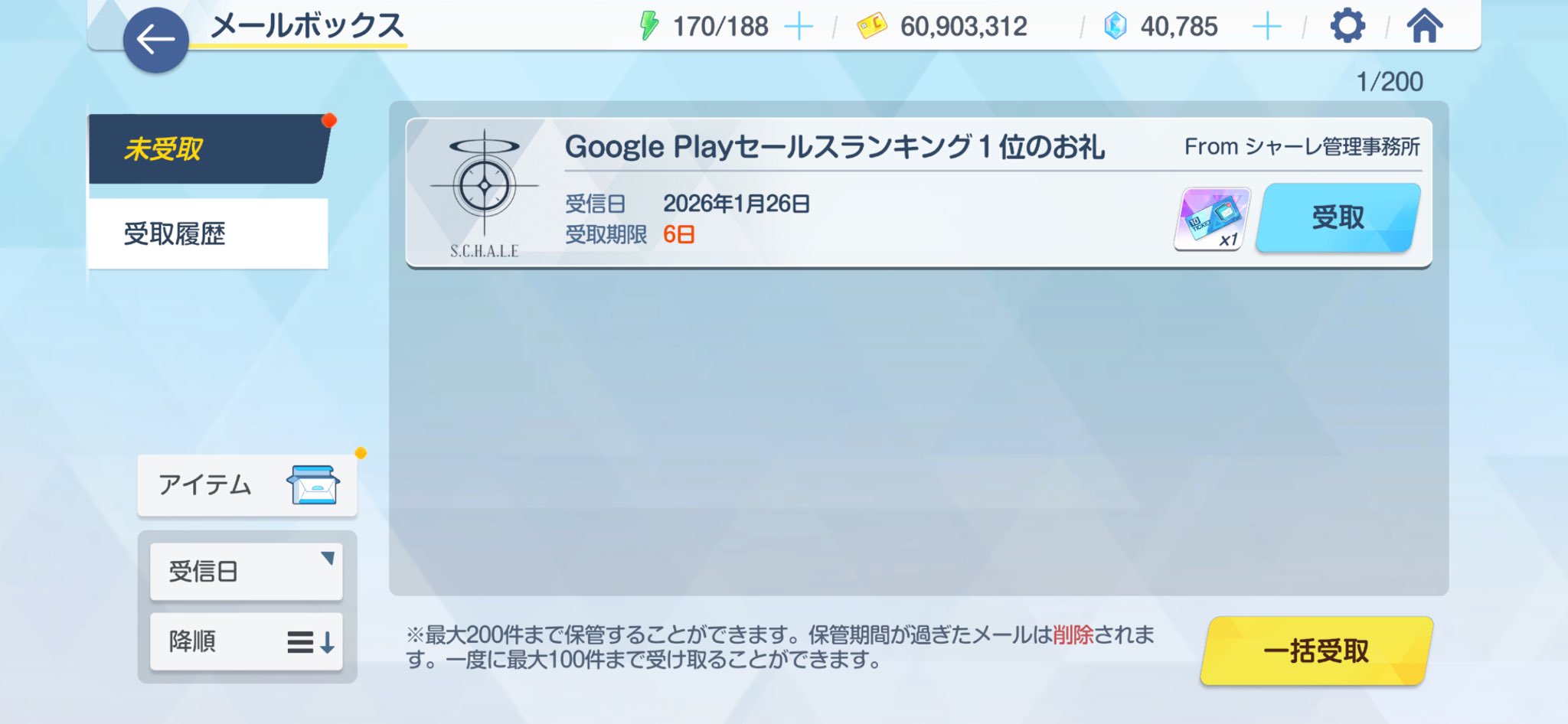This screenshot has width=1568, height=724.
Task: Go back with the arrow button
Action: click(x=156, y=40)
